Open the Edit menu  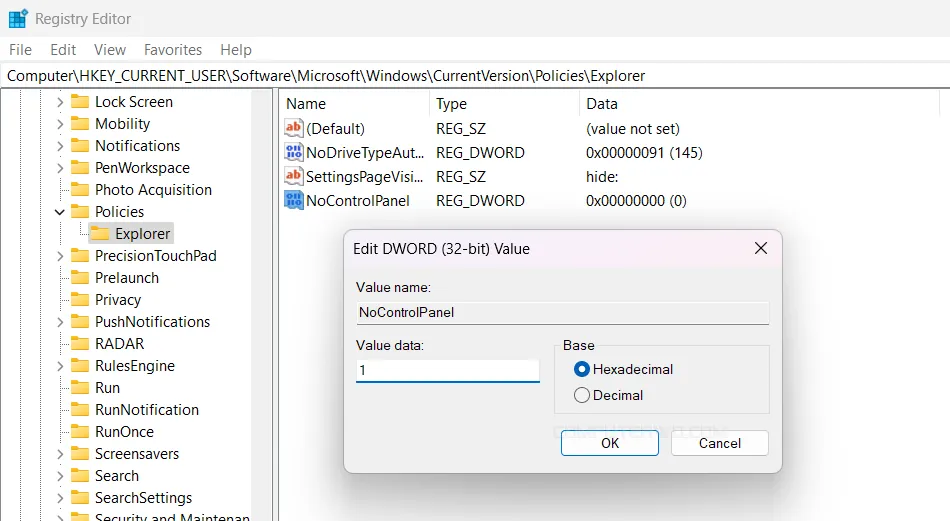point(63,50)
